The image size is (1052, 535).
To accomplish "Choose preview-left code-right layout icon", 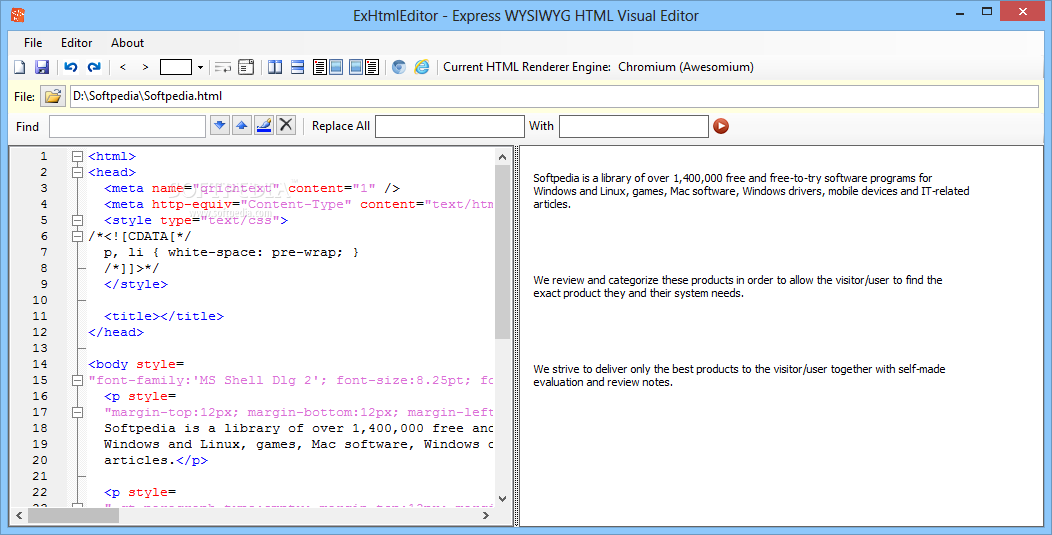I will click(364, 67).
